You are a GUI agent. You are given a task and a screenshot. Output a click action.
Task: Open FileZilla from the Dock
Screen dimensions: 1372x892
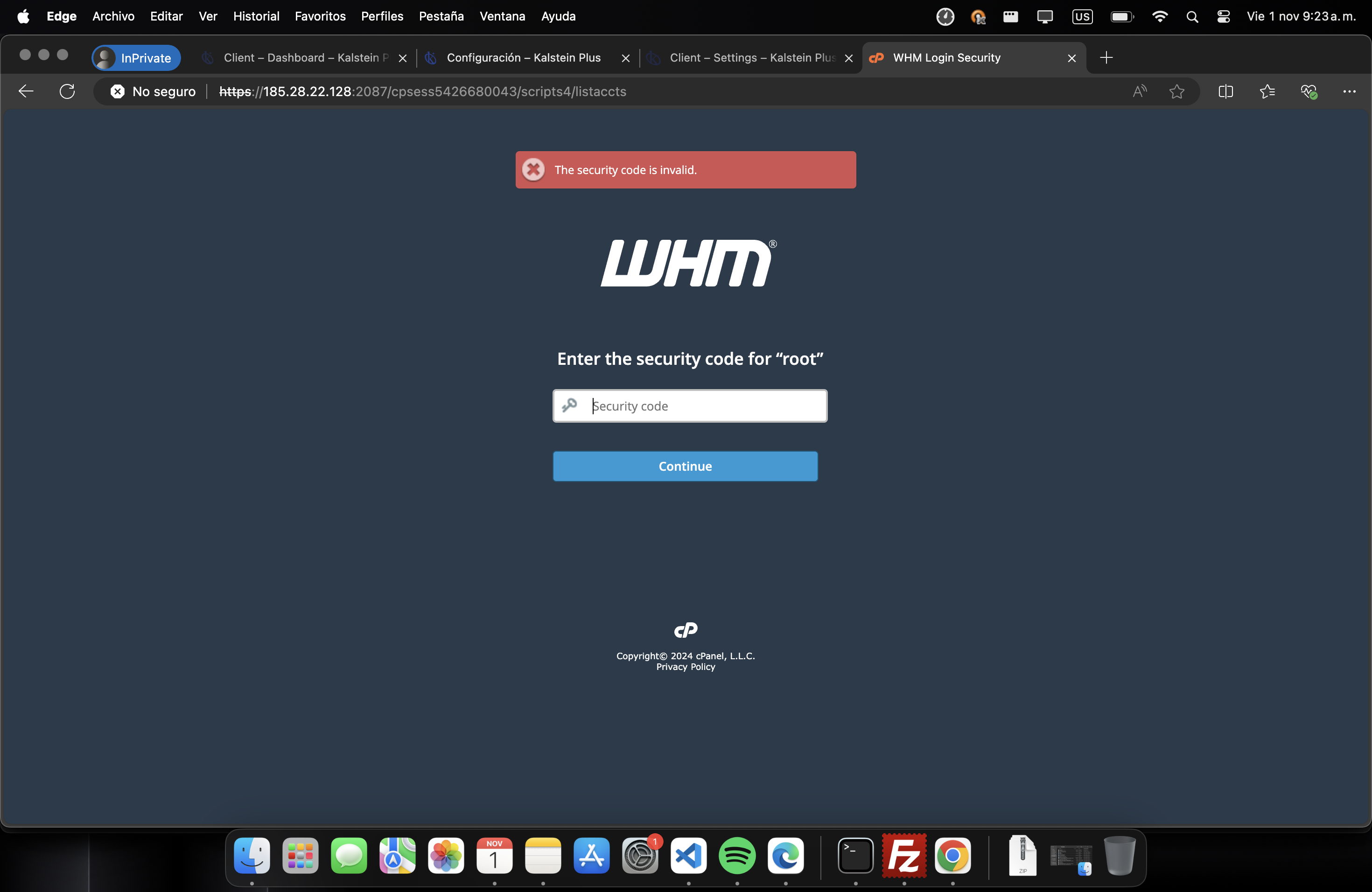(x=904, y=856)
